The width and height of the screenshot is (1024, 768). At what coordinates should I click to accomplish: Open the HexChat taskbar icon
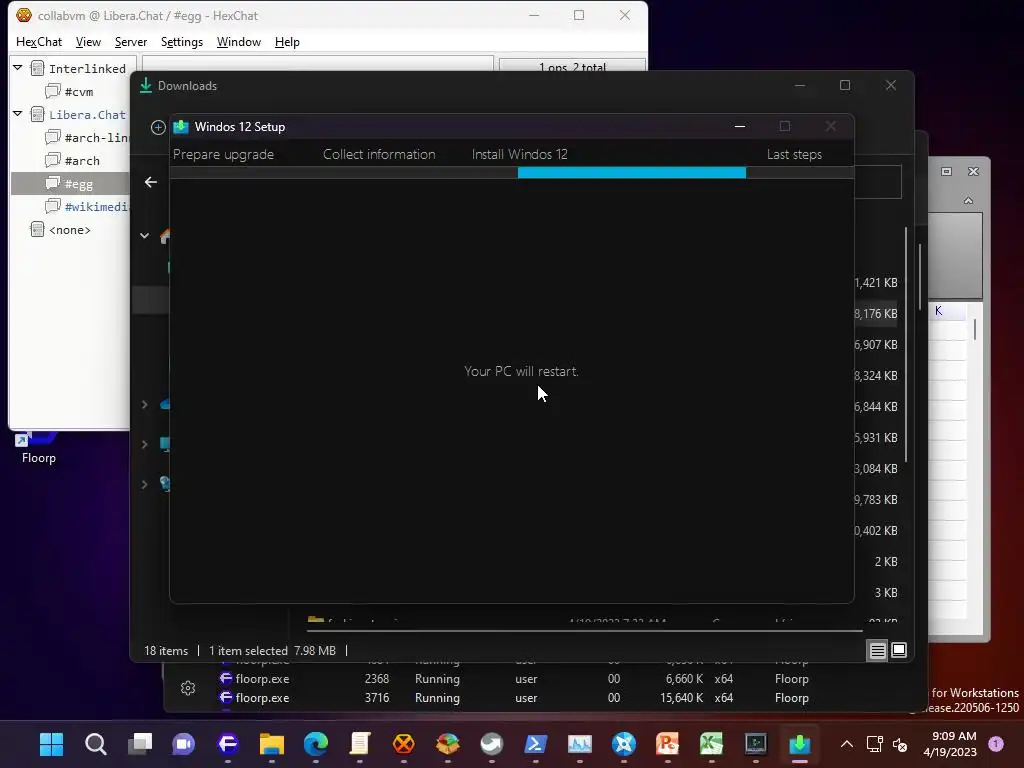[x=404, y=744]
